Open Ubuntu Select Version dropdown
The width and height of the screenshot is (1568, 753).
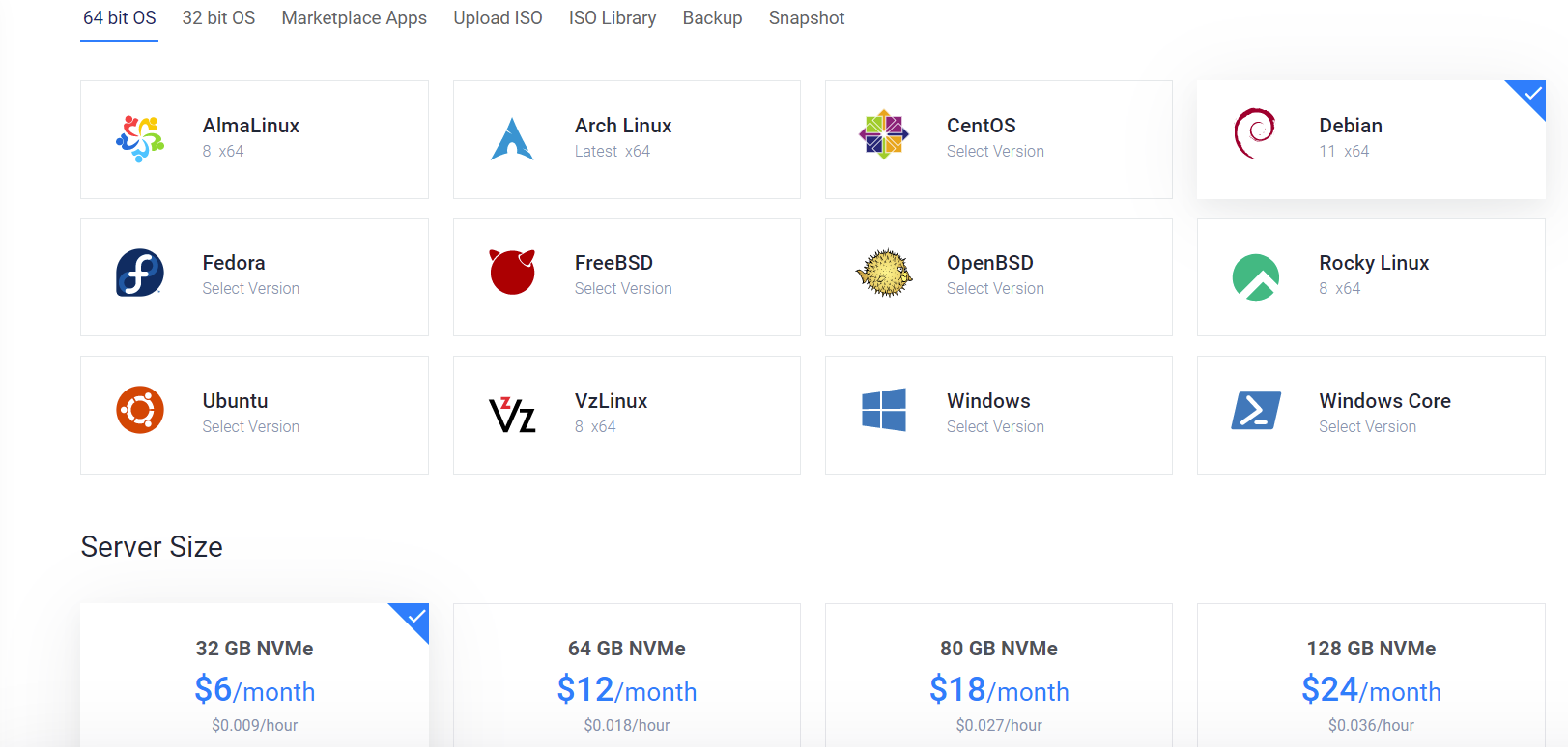[251, 426]
